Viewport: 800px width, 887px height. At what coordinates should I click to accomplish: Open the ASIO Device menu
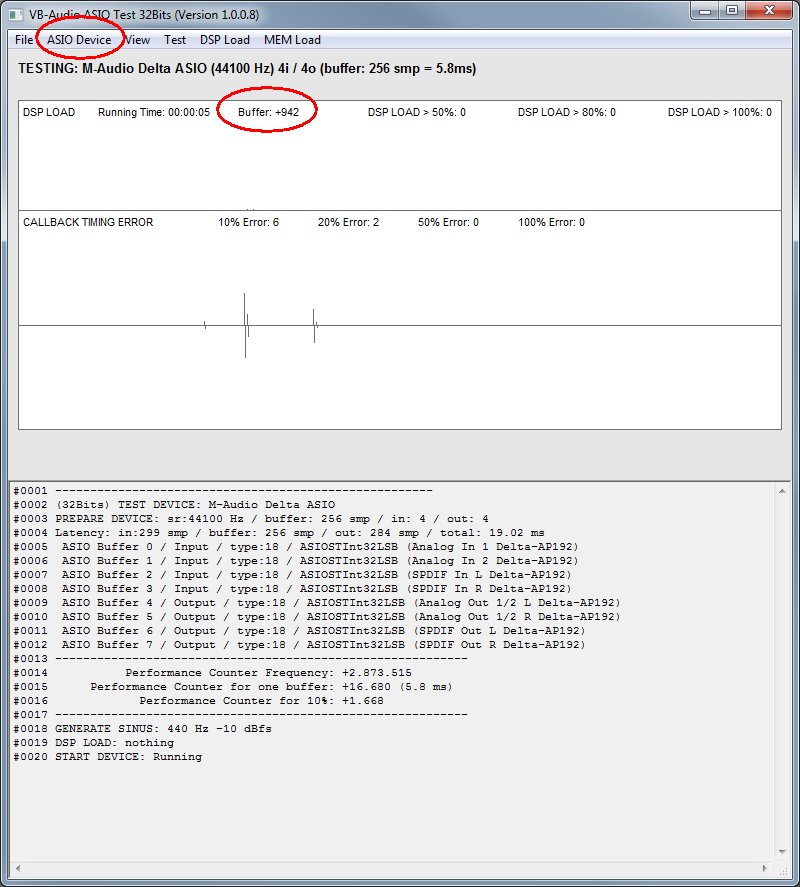tap(79, 40)
